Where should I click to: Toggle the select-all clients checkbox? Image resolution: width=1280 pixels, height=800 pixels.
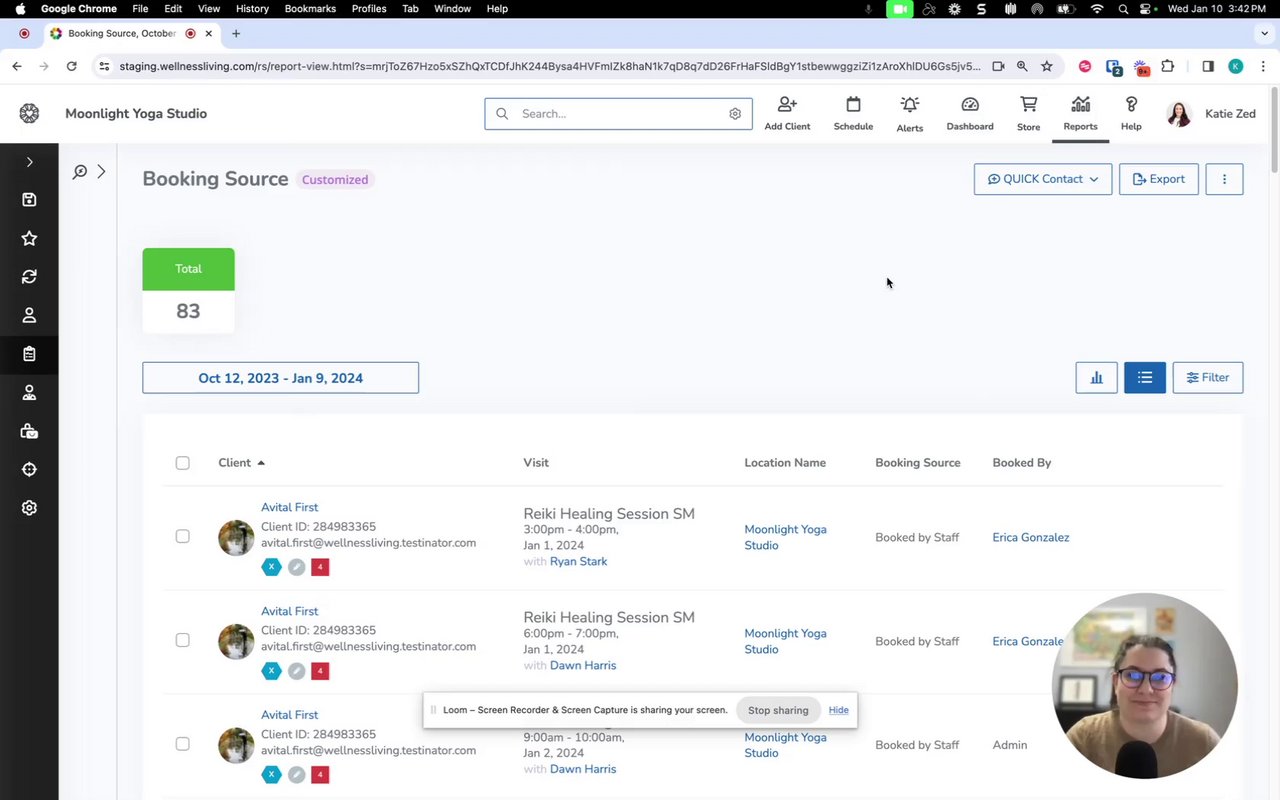182,463
